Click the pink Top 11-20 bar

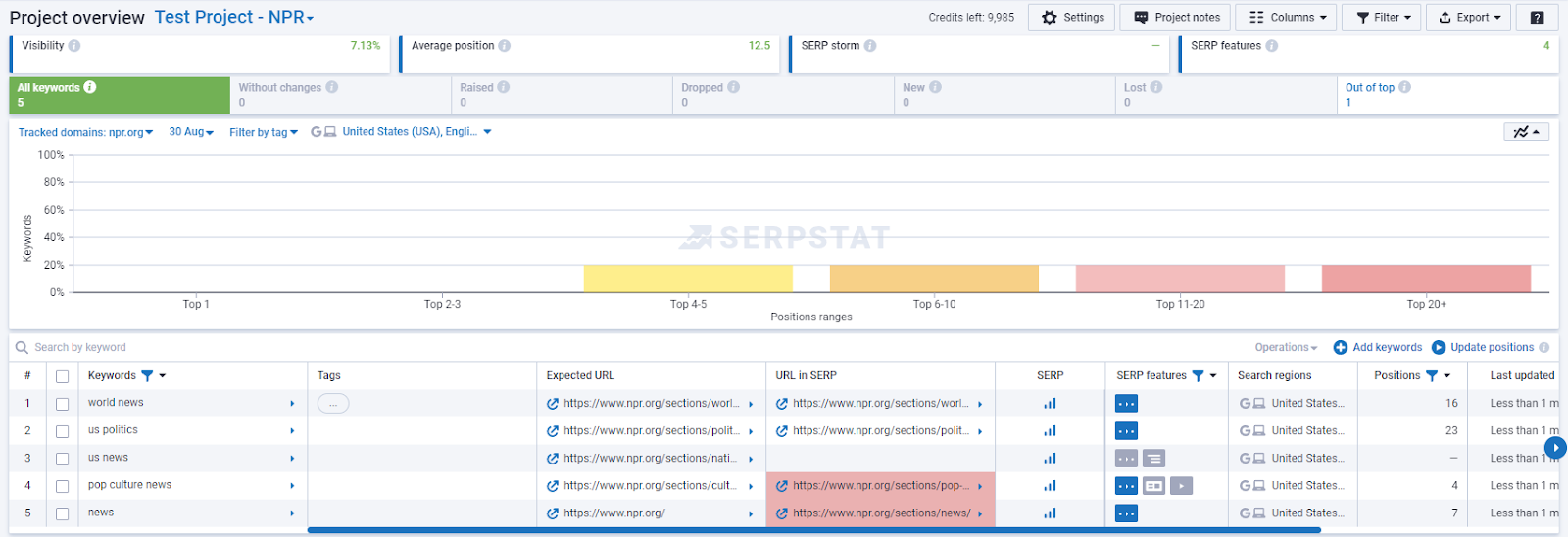(1180, 278)
